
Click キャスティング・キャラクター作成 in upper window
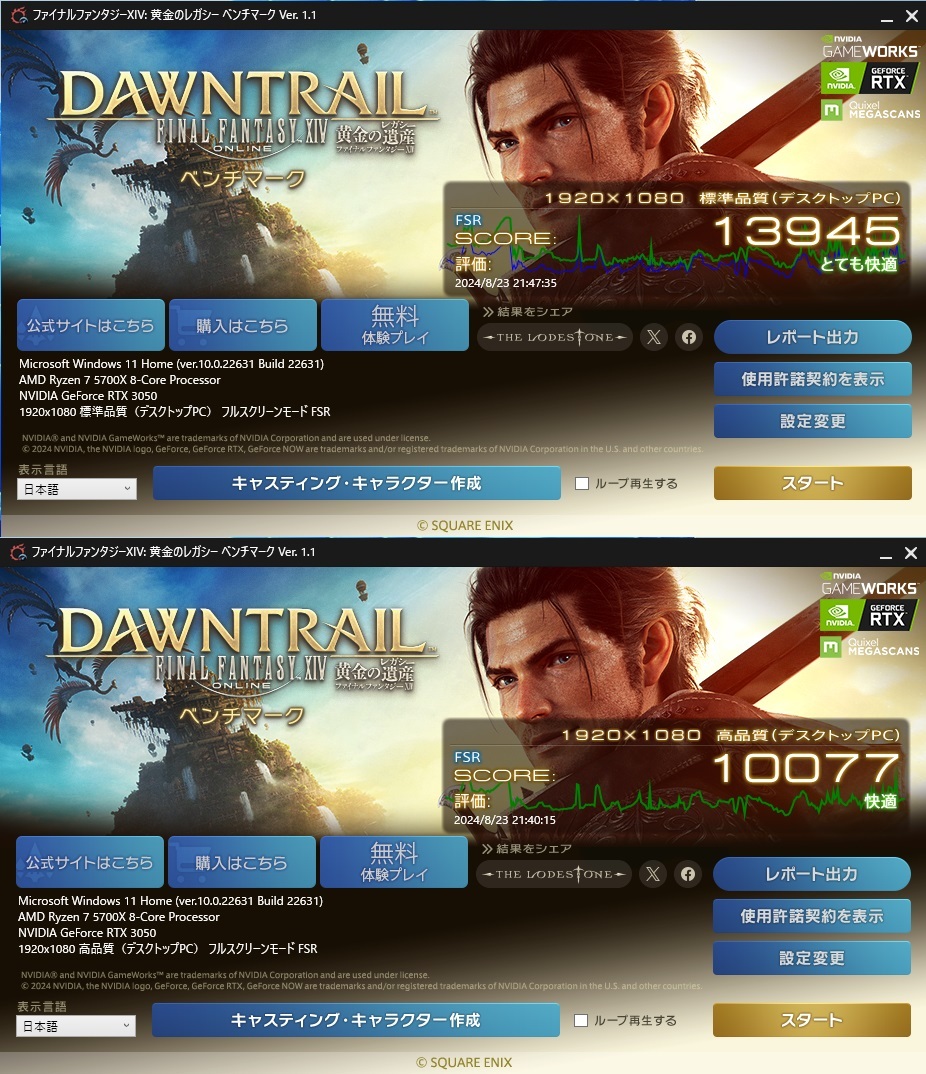pos(357,484)
